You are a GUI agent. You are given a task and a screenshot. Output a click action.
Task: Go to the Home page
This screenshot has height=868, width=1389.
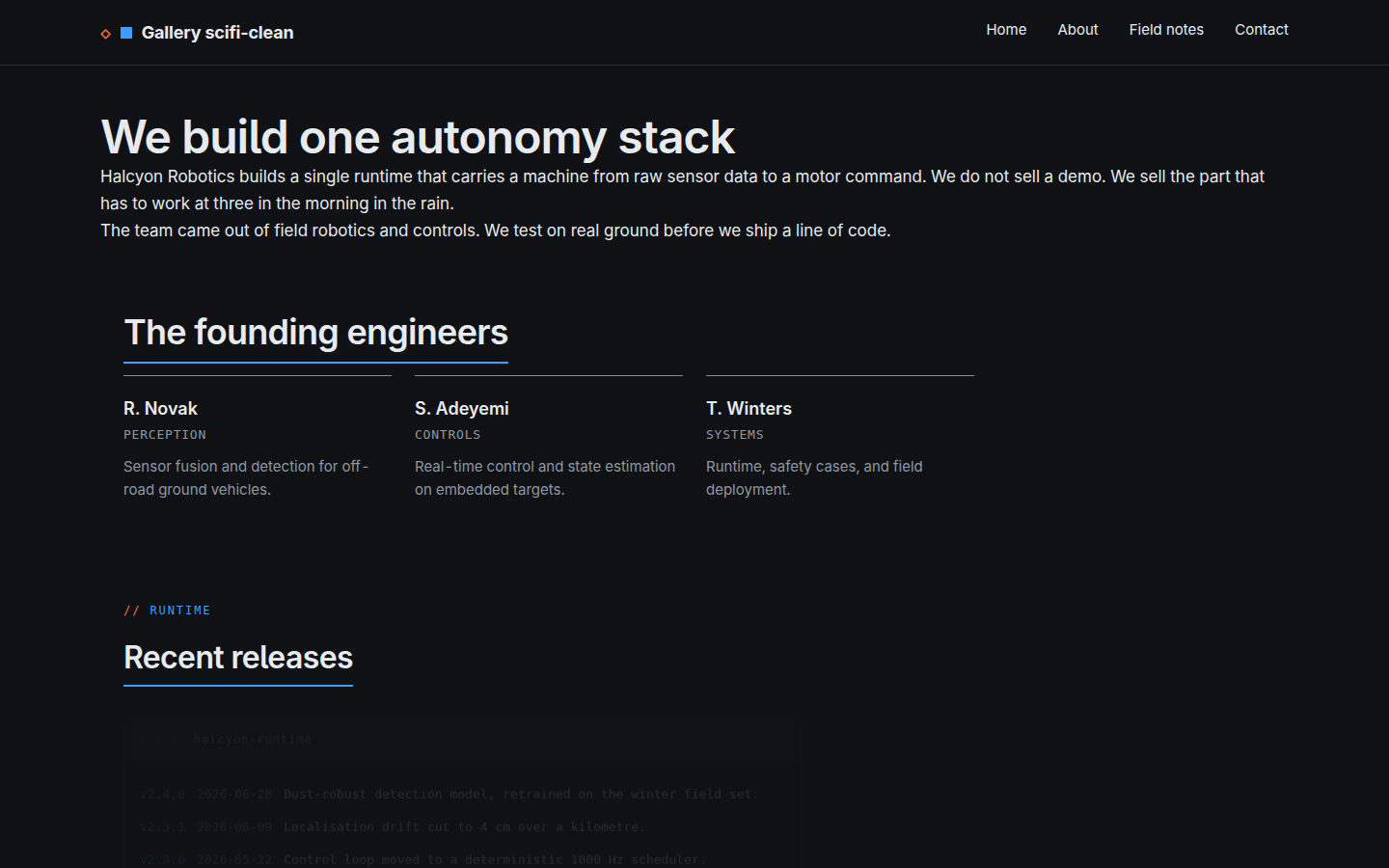[x=1006, y=30]
